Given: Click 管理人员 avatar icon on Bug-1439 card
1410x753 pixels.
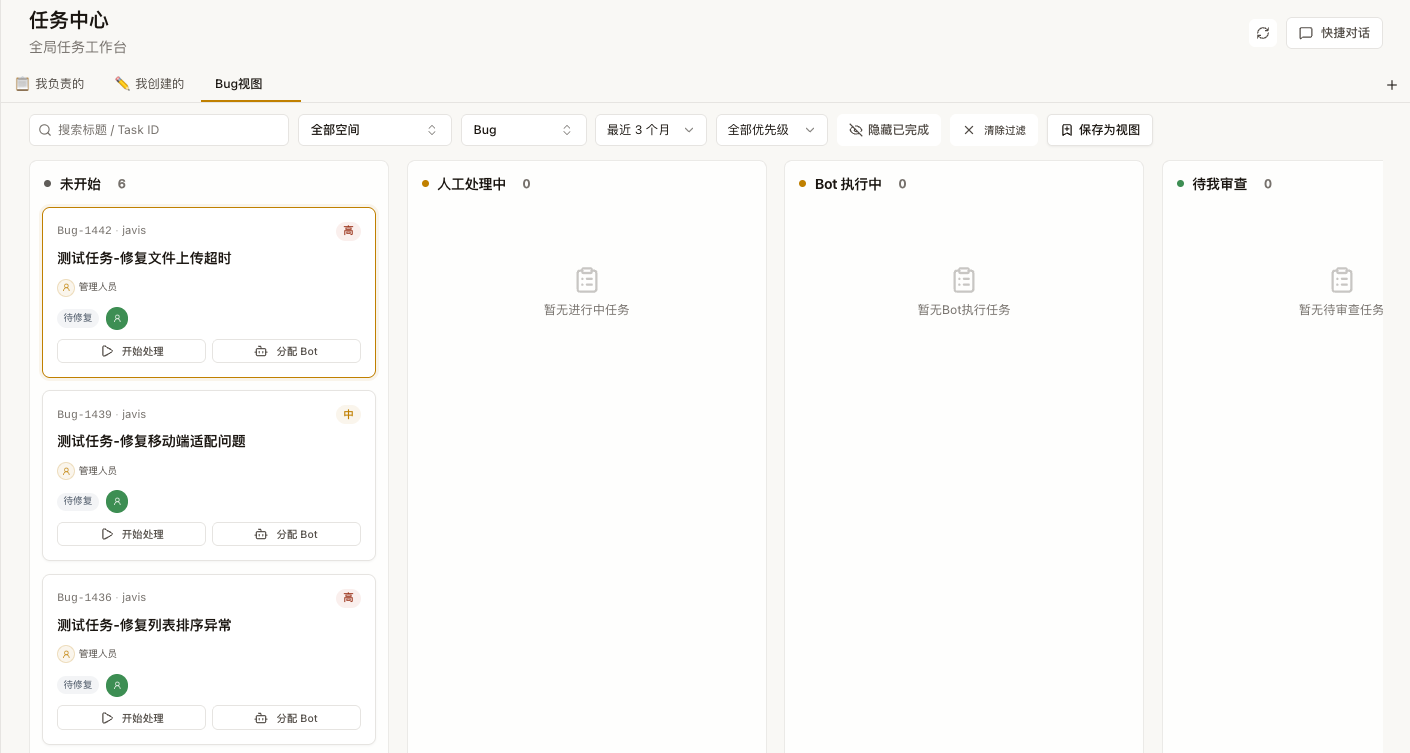Looking at the screenshot, I should click(x=66, y=470).
